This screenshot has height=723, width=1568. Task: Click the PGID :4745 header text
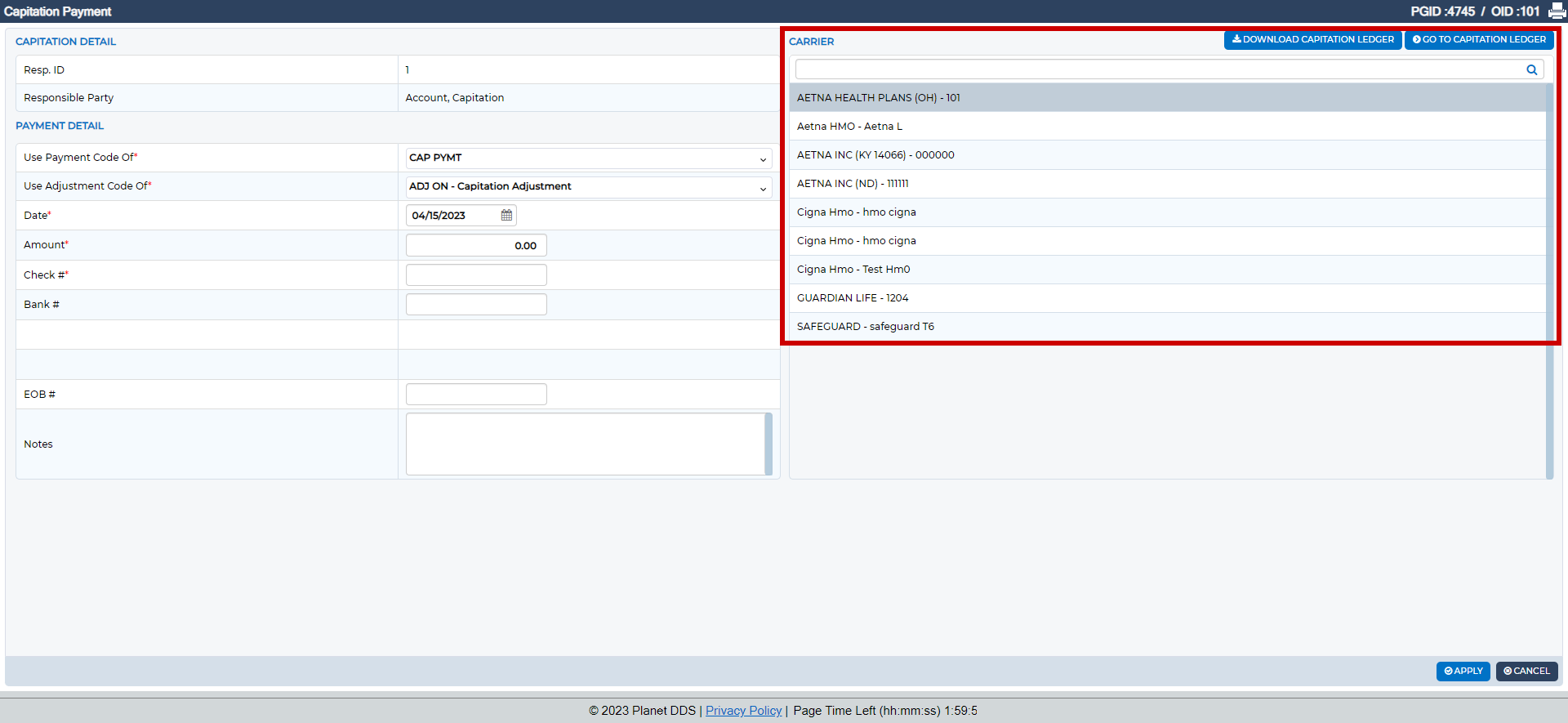(x=1442, y=11)
